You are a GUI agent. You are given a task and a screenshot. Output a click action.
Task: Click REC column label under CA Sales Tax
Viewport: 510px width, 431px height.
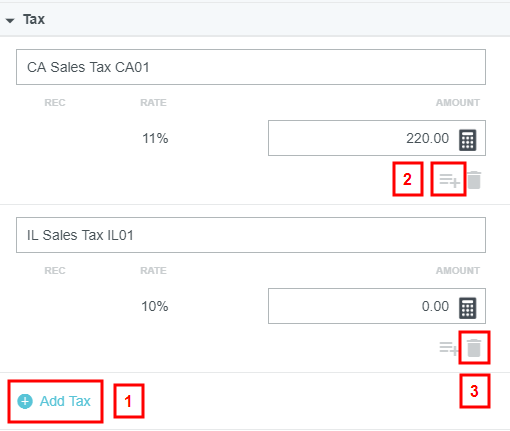pos(55,103)
